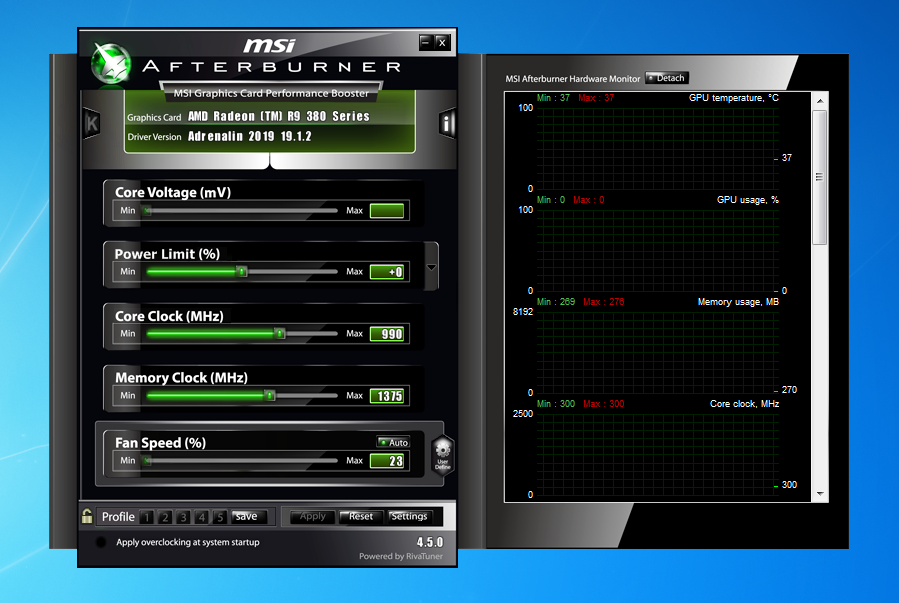Click the 'GPU temperature, °C' label
Screen dimensions: 899x603
pyautogui.click(x=733, y=98)
